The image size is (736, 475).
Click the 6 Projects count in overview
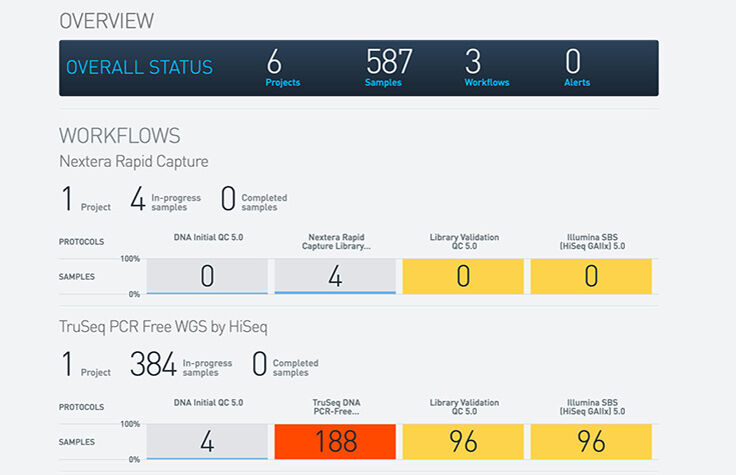tap(283, 68)
